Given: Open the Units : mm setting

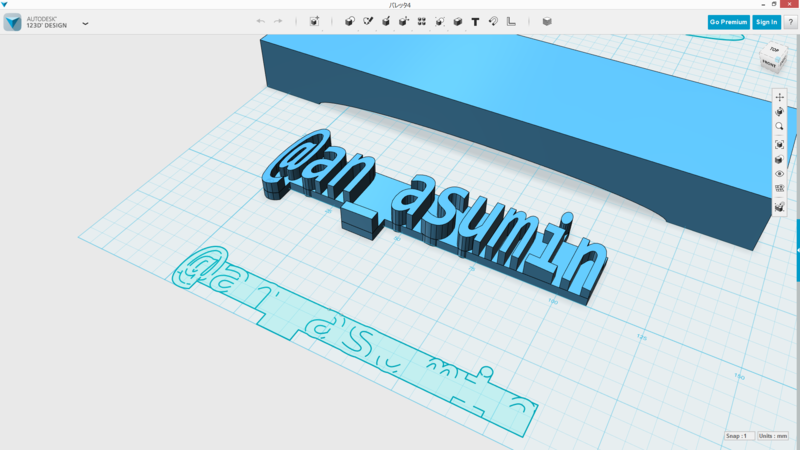Looking at the screenshot, I should click(x=772, y=436).
